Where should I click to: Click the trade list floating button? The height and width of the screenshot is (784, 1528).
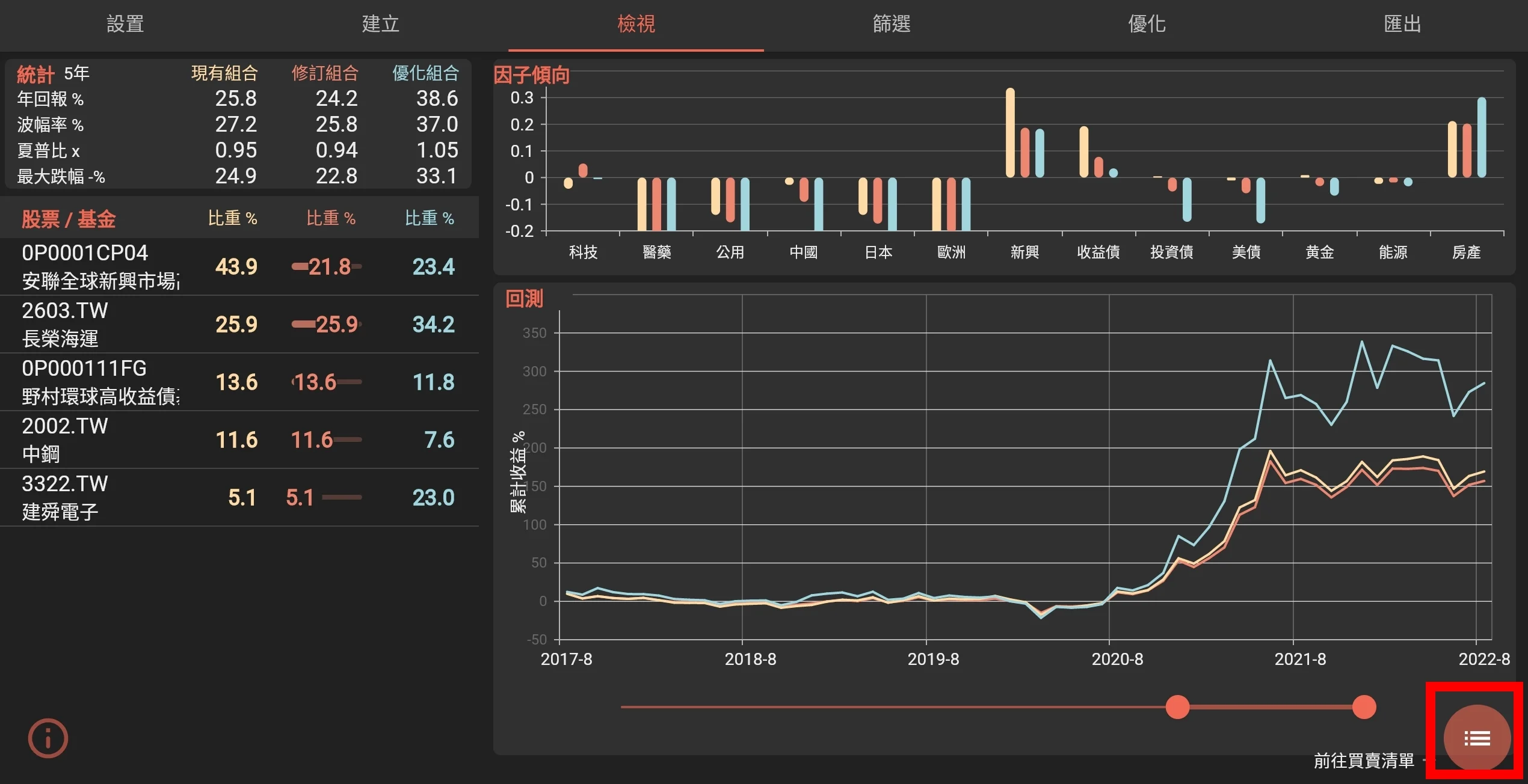[1476, 738]
